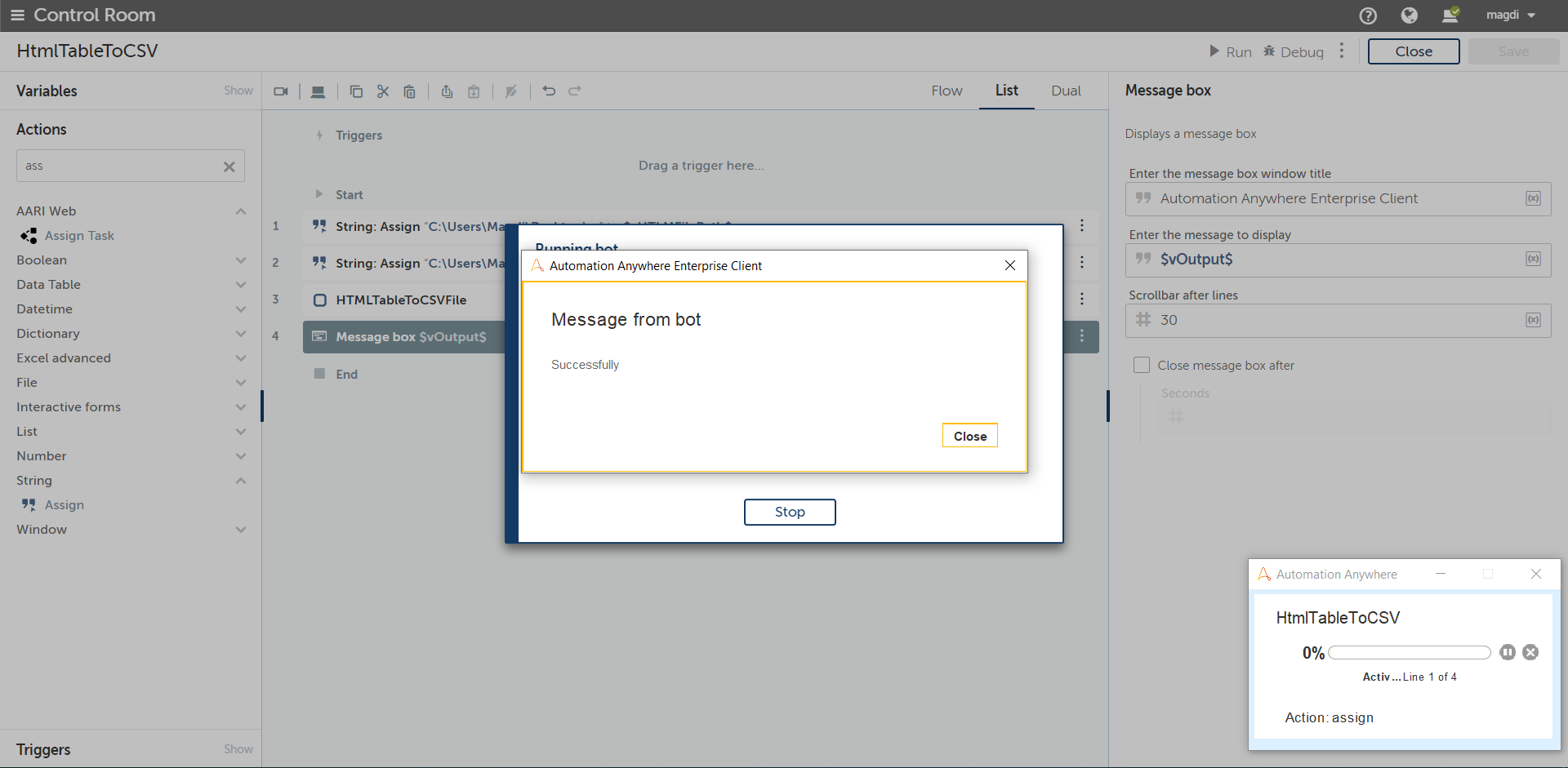Click the Scrollbar after lines field
Image resolution: width=1568 pixels, height=768 pixels.
(x=1338, y=321)
